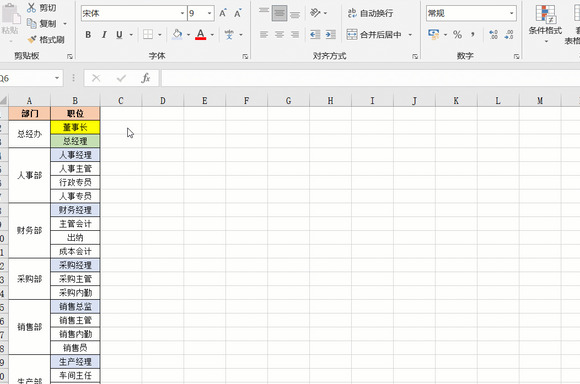Select the 出纳 cell
This screenshot has height=384, width=580.
tap(75, 238)
